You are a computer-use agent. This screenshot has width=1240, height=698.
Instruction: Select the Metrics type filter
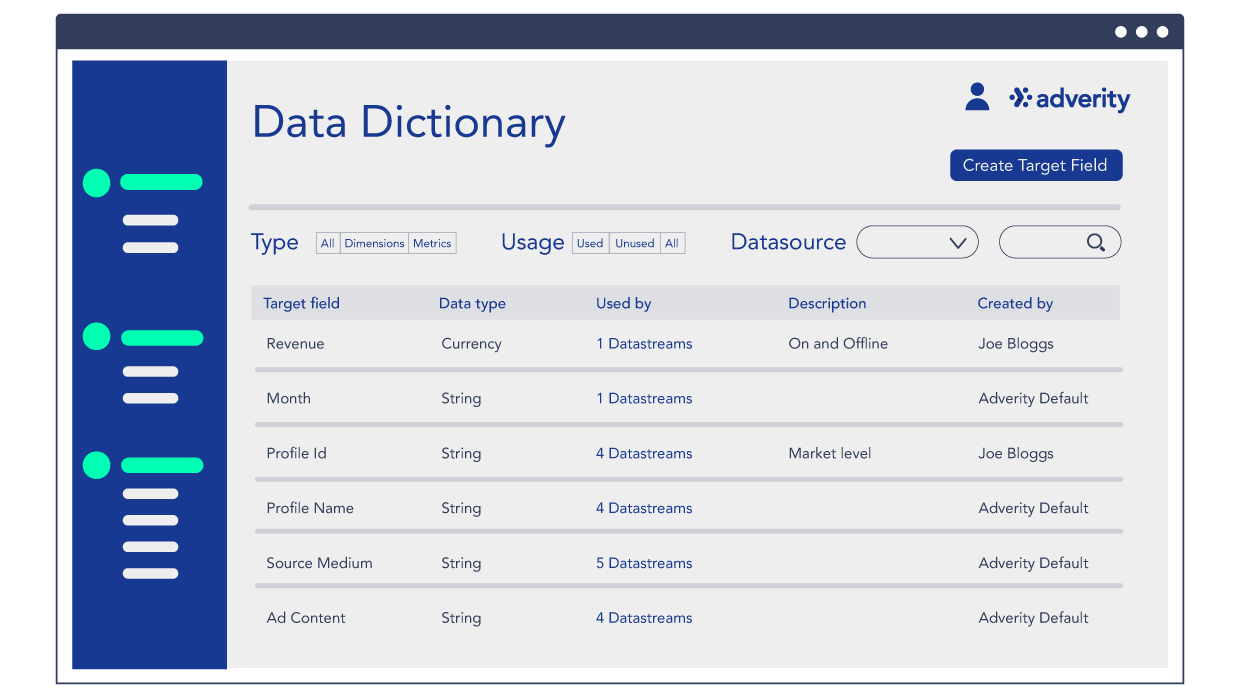[432, 242]
